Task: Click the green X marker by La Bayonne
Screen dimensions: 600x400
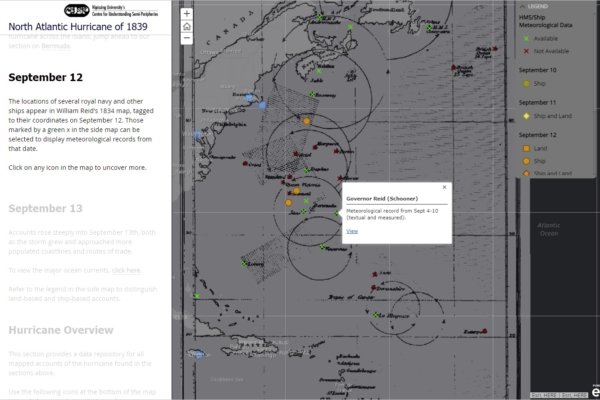Action: [x=375, y=315]
